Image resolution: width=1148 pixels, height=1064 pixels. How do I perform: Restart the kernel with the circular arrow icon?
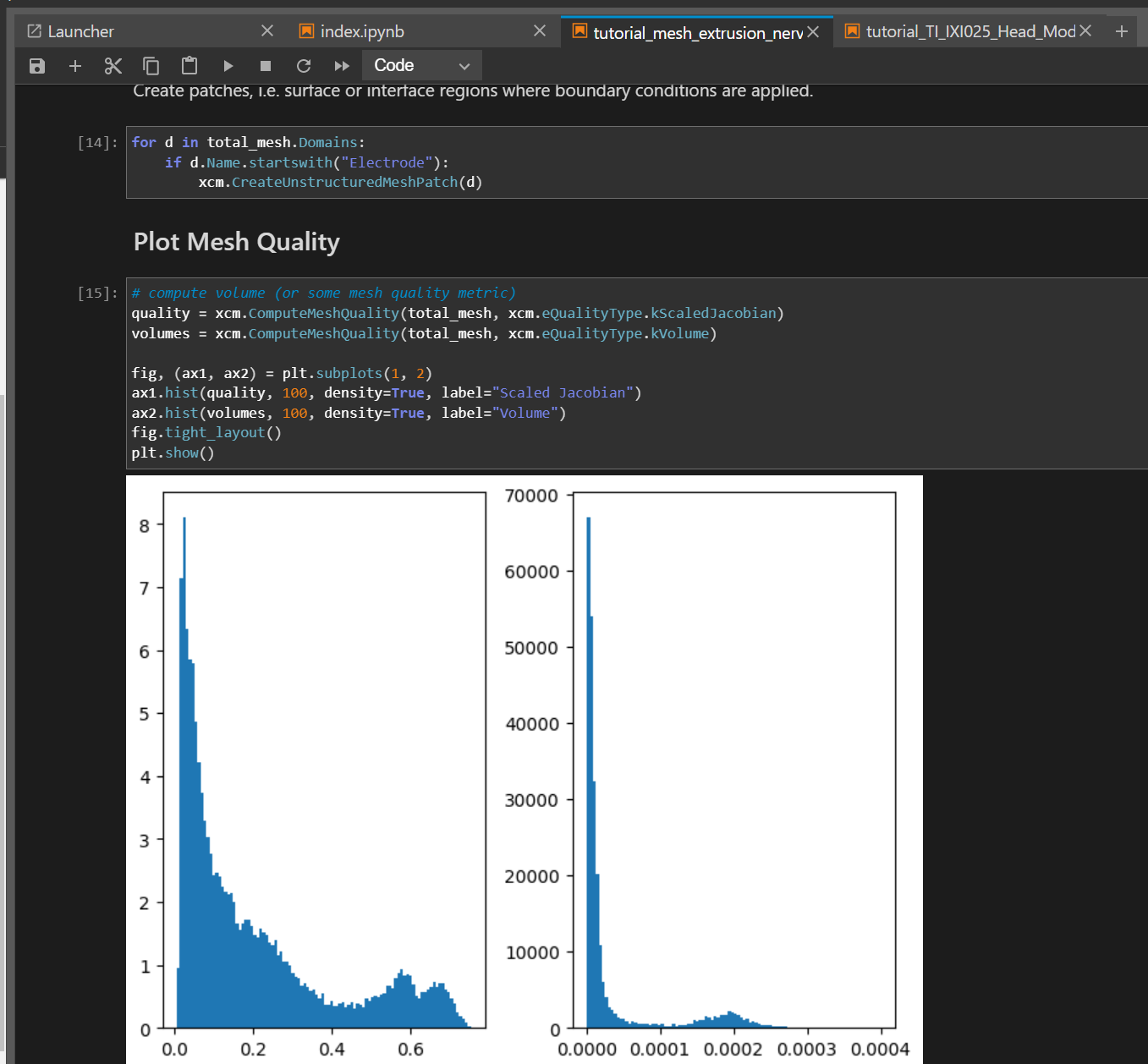pyautogui.click(x=304, y=66)
